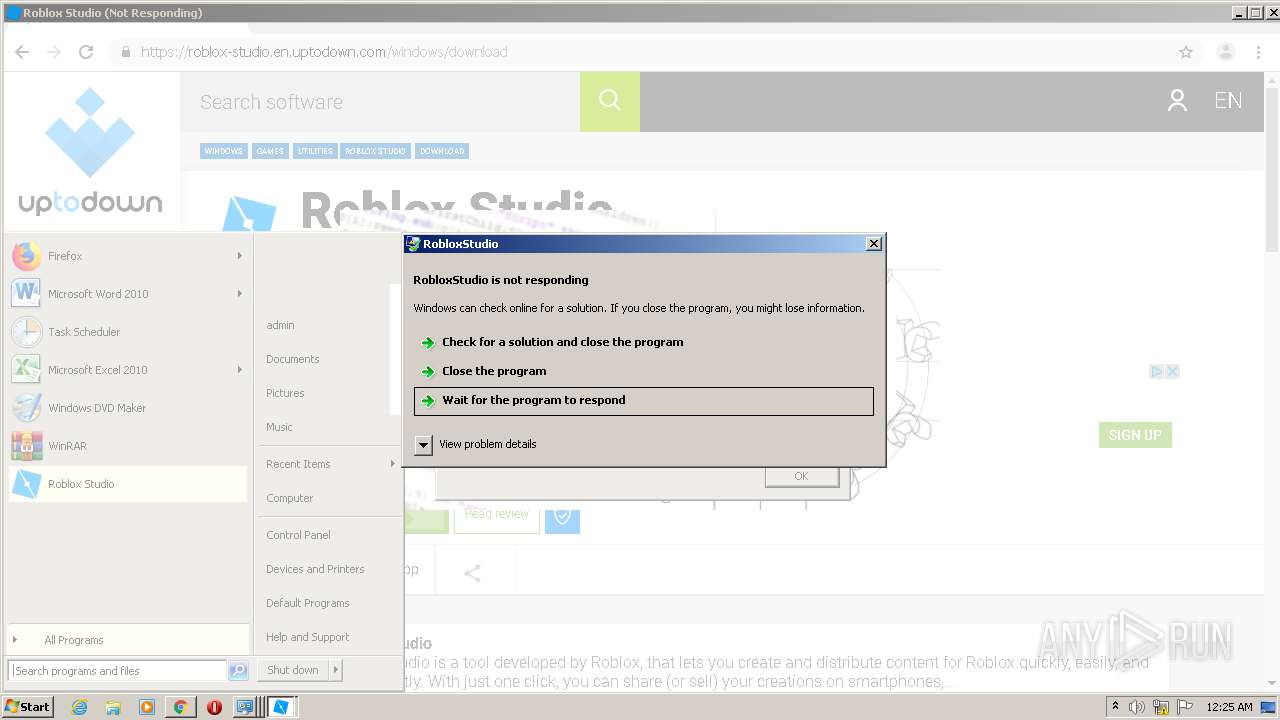Open the Uptodown user account icon
The image size is (1280, 720).
(x=1177, y=101)
